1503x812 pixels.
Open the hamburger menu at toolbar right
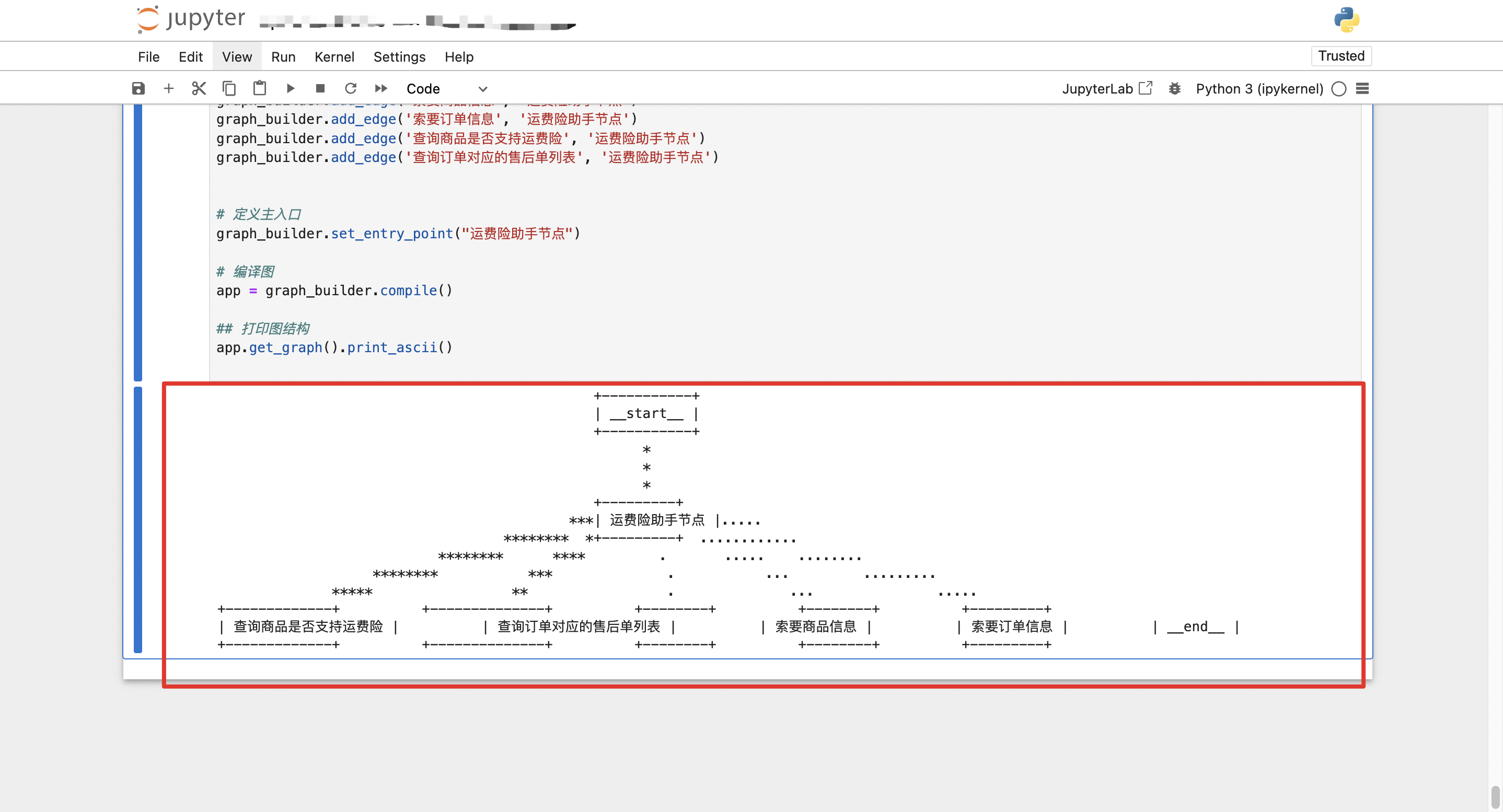pyautogui.click(x=1362, y=89)
